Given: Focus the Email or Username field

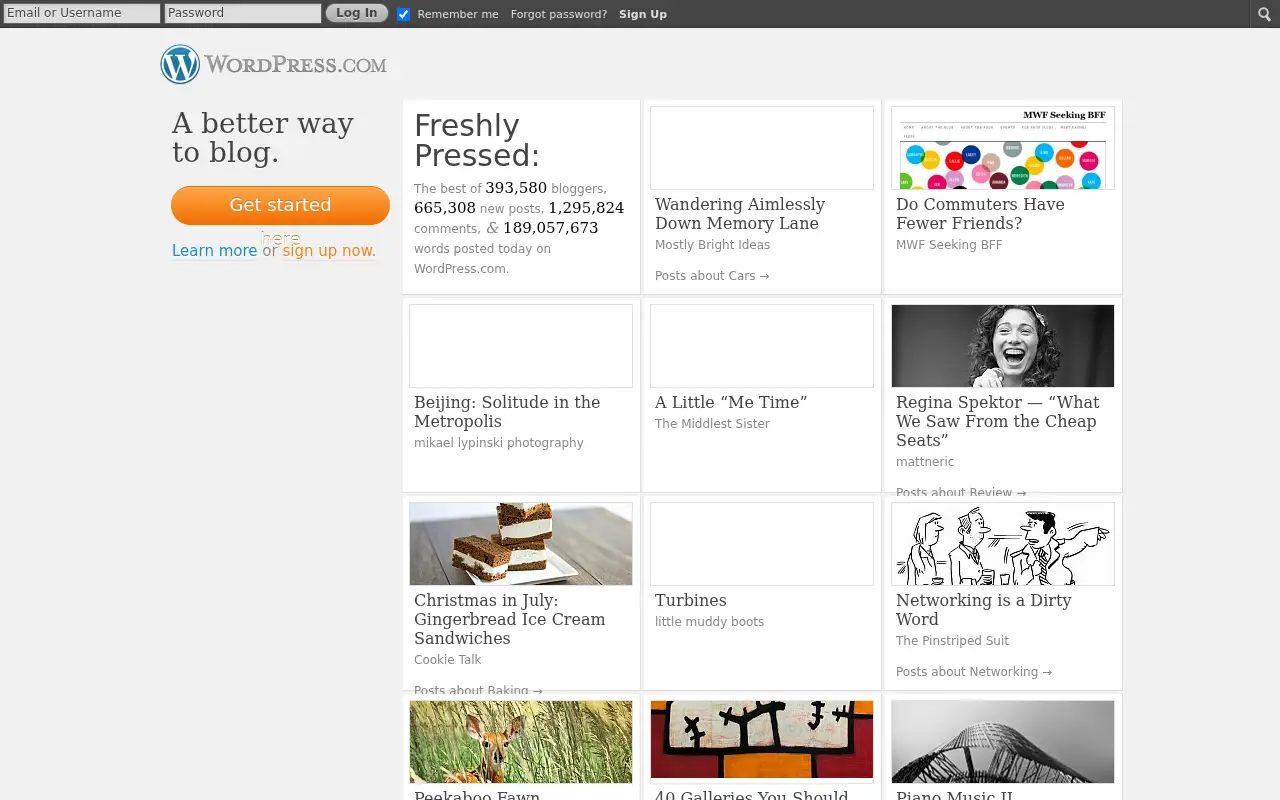Looking at the screenshot, I should pos(82,13).
